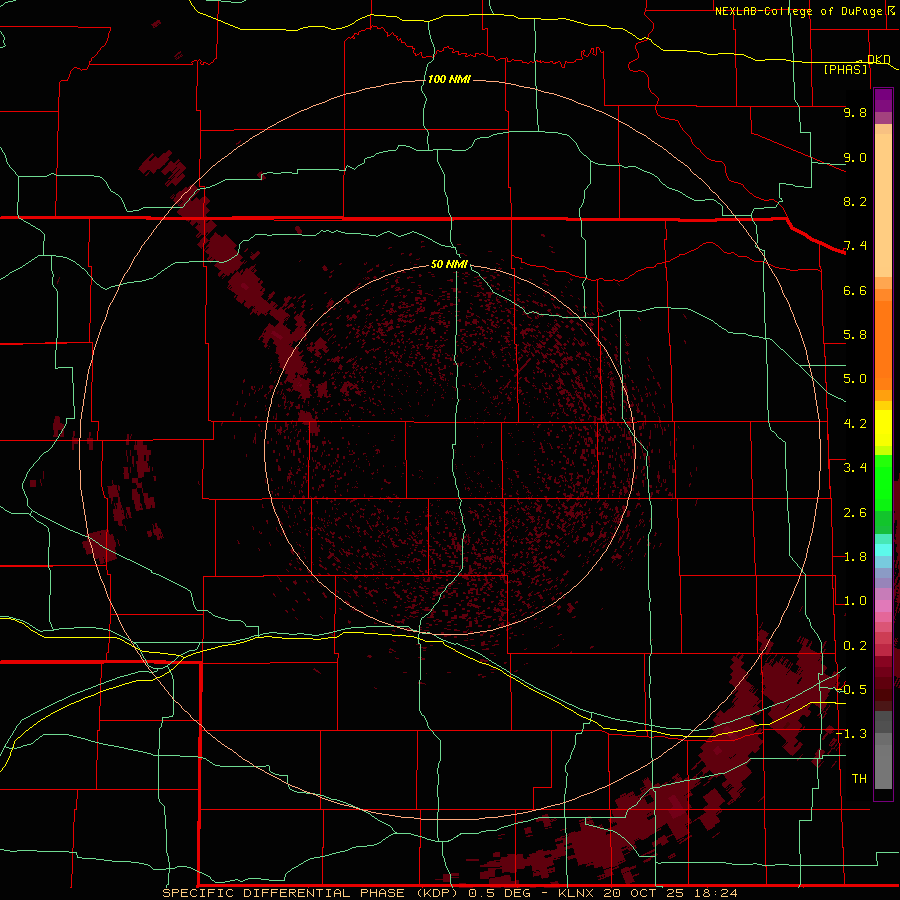Click the 1.8 value on the color scale
This screenshot has height=900, width=900.
coord(855,557)
